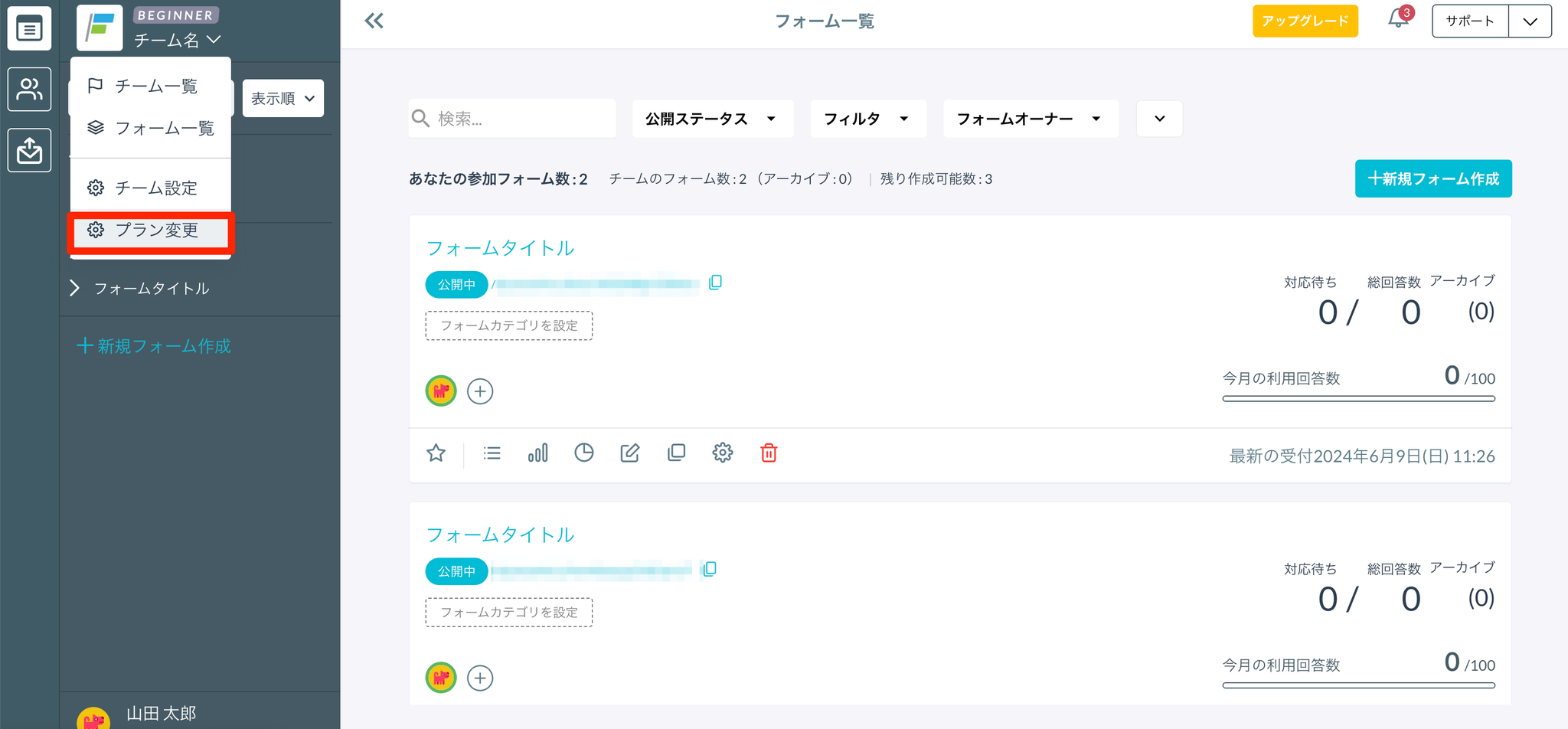Open bar chart statistics for first form
Viewport: 1568px width, 729px height.
(538, 453)
